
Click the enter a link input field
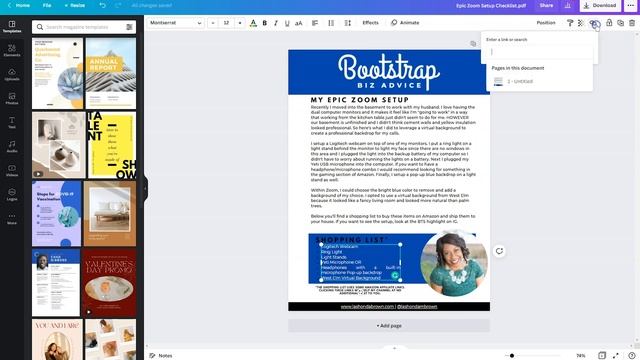540,52
